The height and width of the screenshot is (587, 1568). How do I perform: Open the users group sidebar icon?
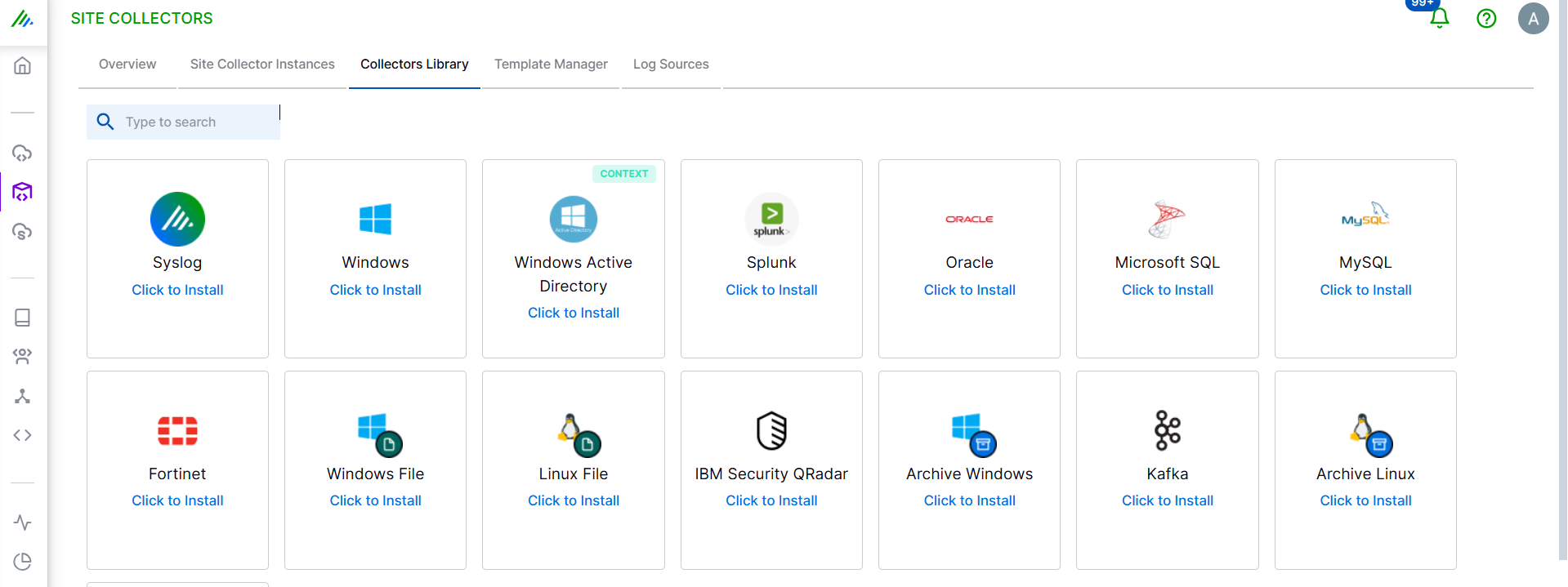click(22, 357)
